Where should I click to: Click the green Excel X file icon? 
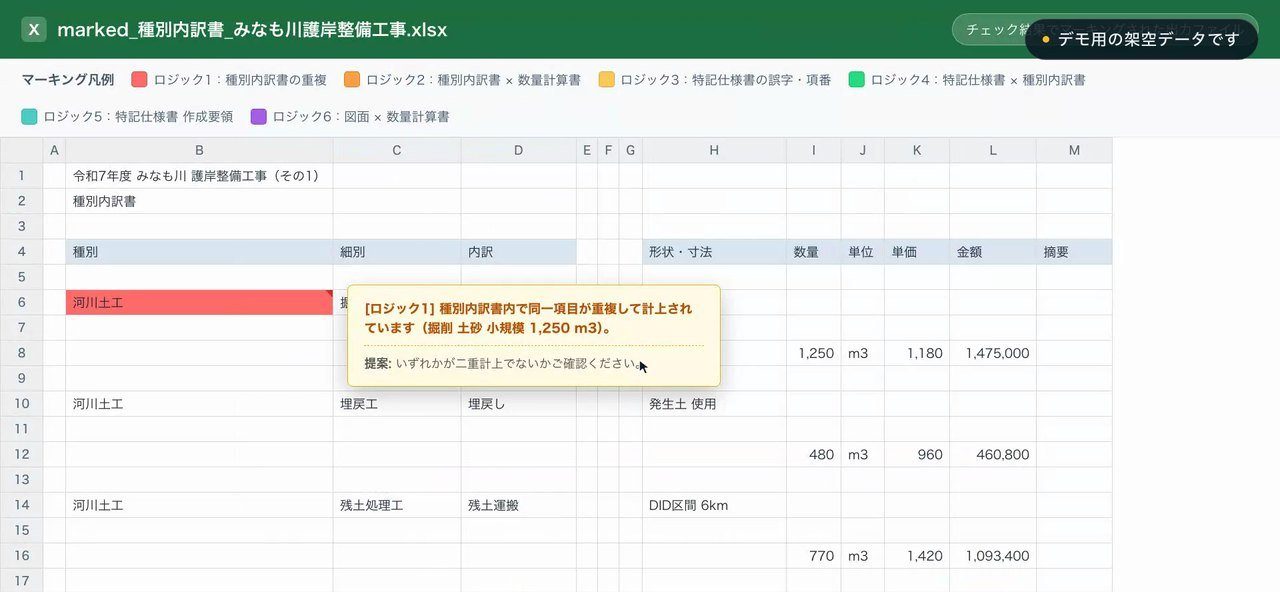tap(34, 30)
